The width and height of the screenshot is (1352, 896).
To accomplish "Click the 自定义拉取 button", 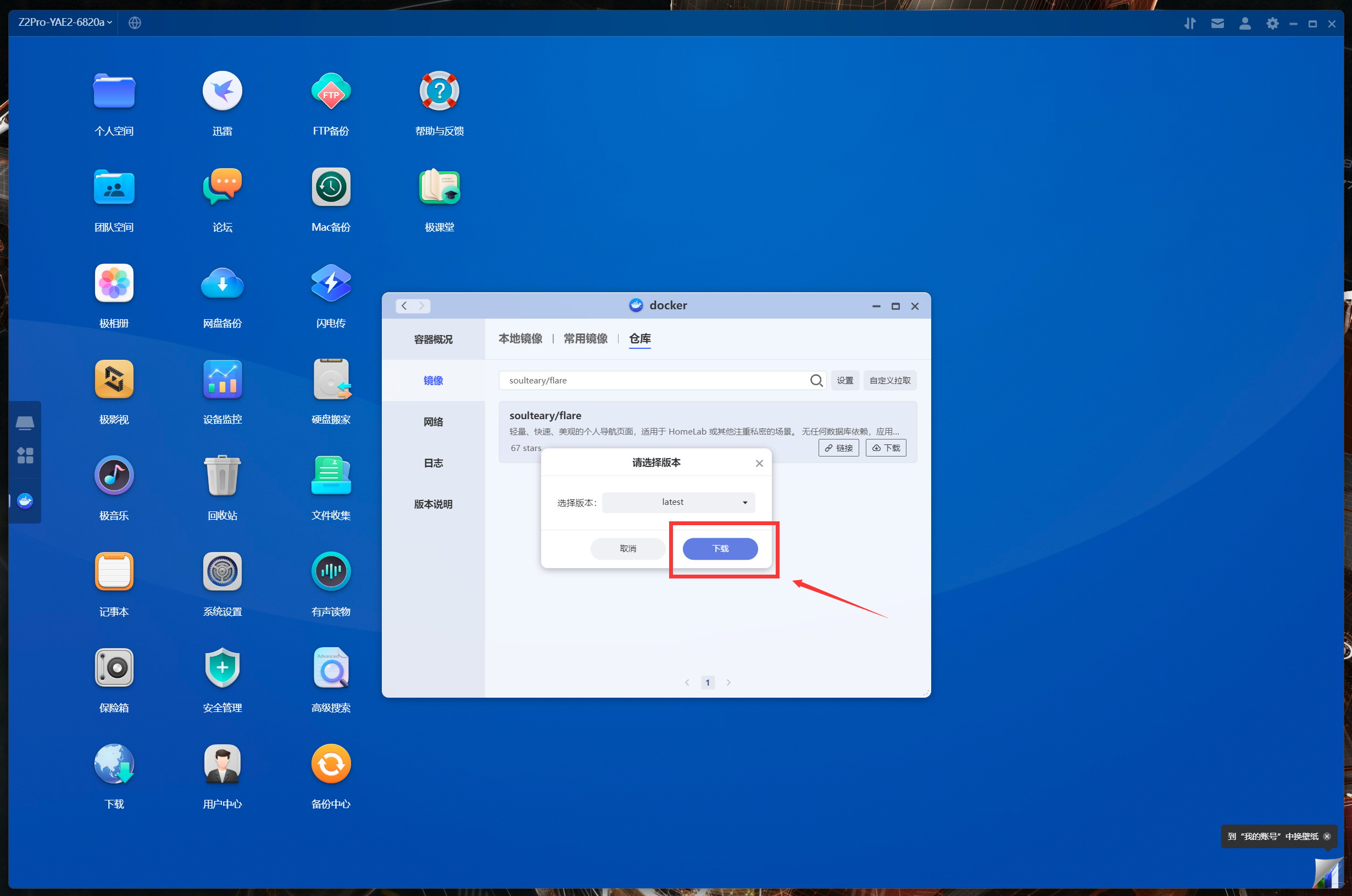I will tap(890, 381).
